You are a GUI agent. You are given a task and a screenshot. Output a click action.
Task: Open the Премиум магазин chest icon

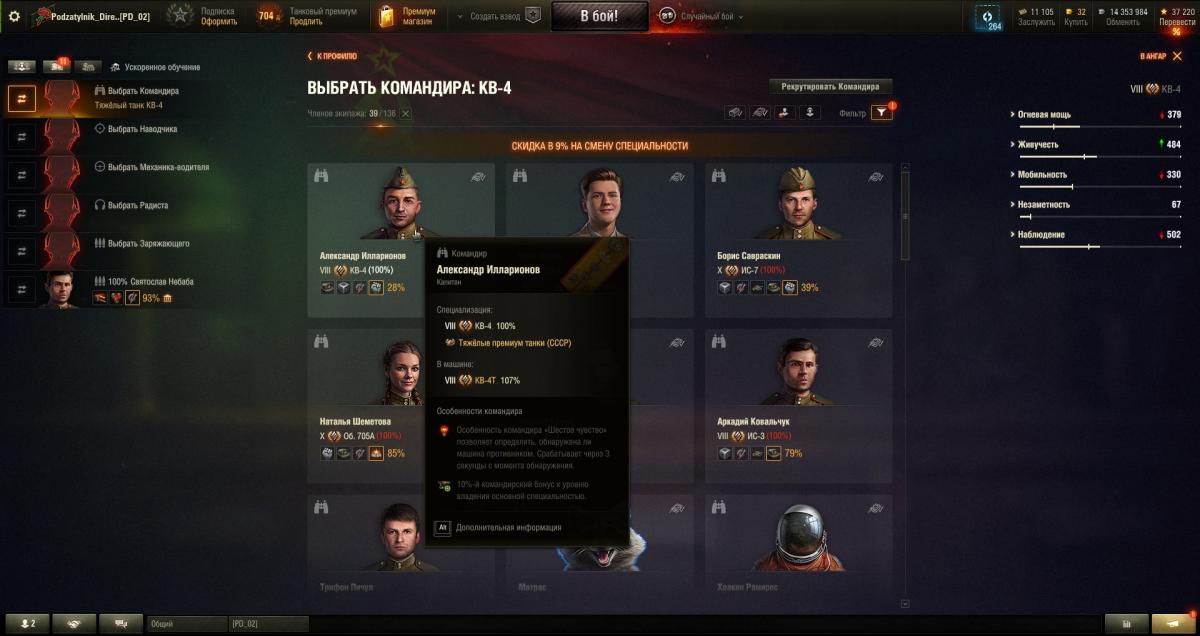coord(387,16)
